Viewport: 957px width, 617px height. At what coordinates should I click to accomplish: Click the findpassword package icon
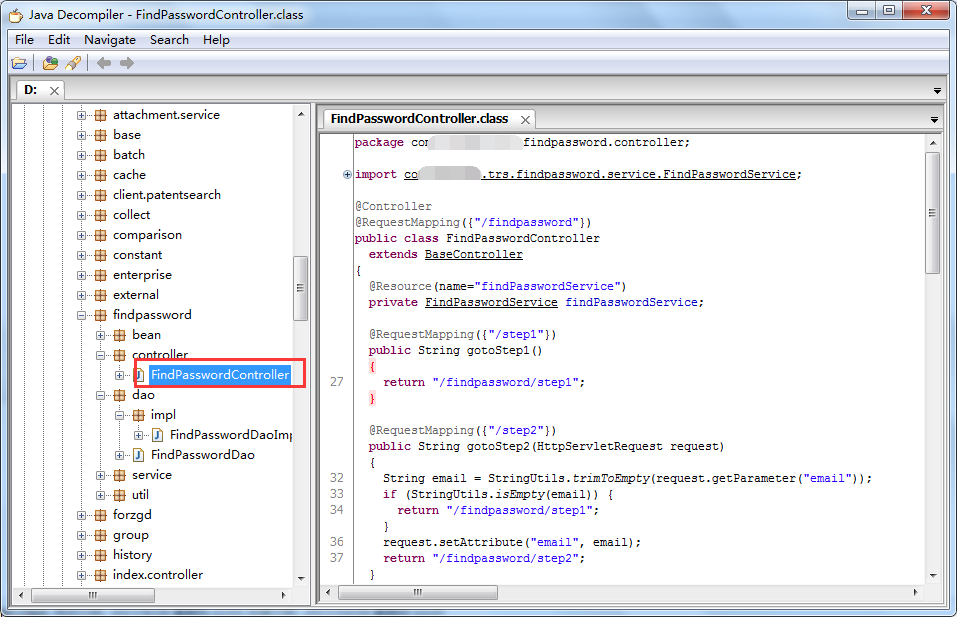pos(101,315)
